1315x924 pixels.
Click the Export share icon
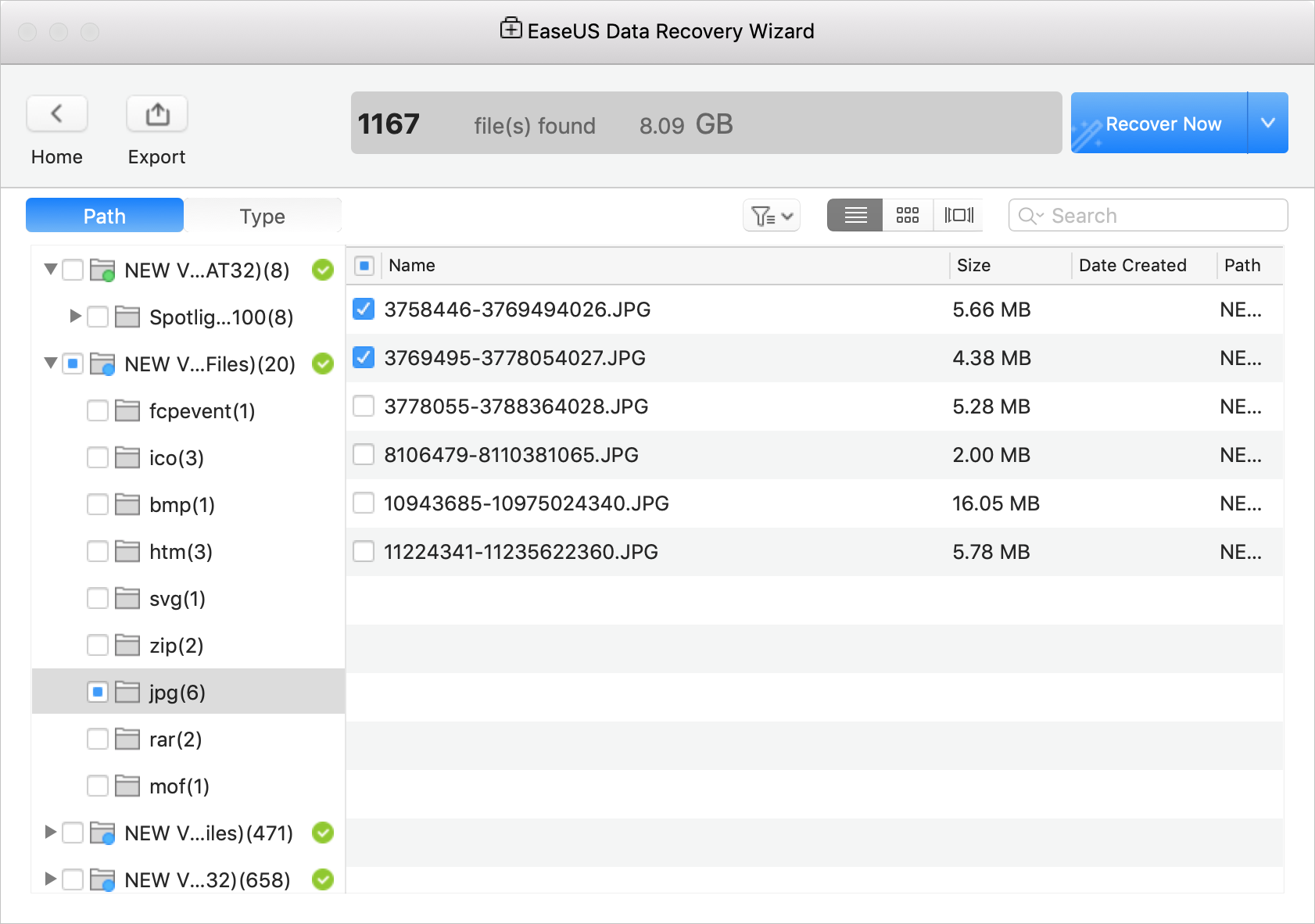(157, 114)
